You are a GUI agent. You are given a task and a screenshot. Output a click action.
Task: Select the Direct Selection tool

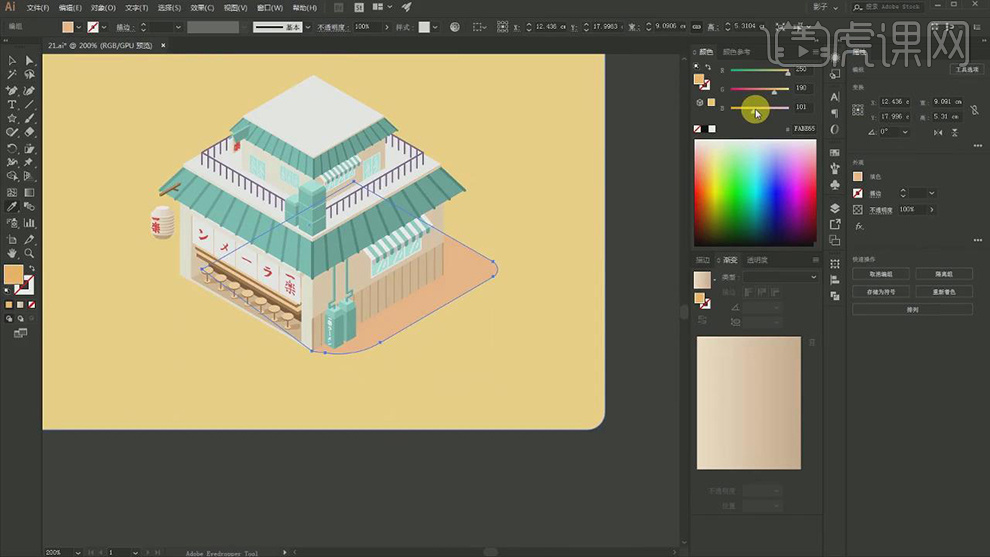tap(29, 61)
